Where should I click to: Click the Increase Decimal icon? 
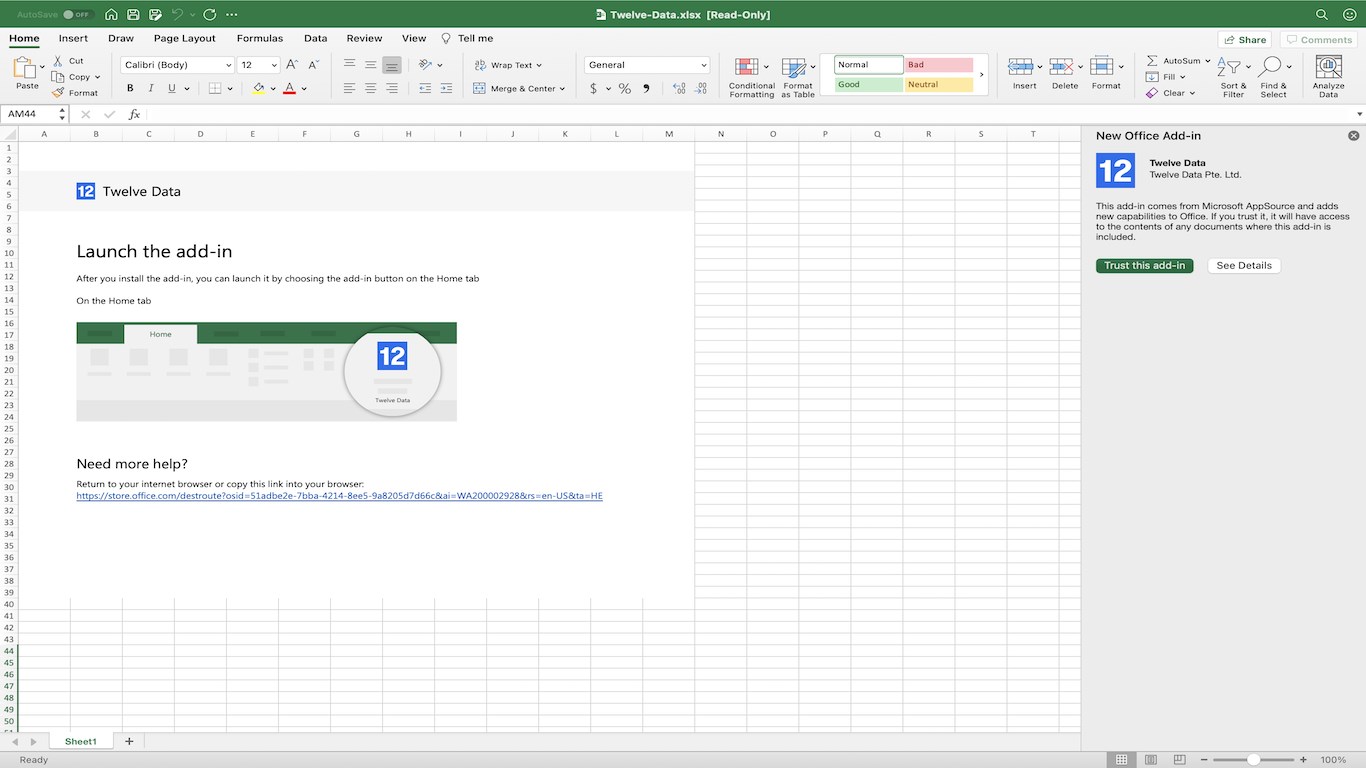pyautogui.click(x=680, y=88)
